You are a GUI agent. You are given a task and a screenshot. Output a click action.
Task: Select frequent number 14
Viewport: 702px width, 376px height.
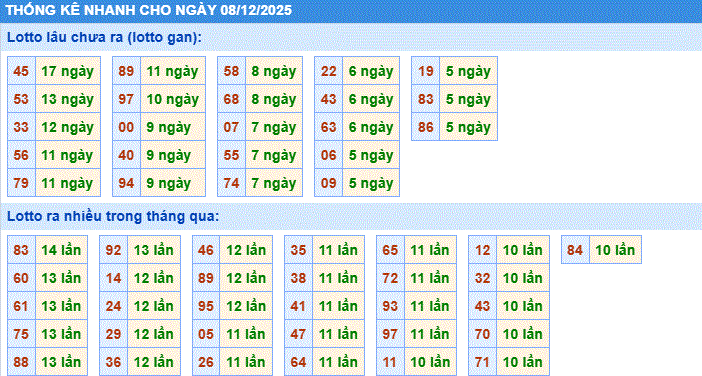pos(114,278)
